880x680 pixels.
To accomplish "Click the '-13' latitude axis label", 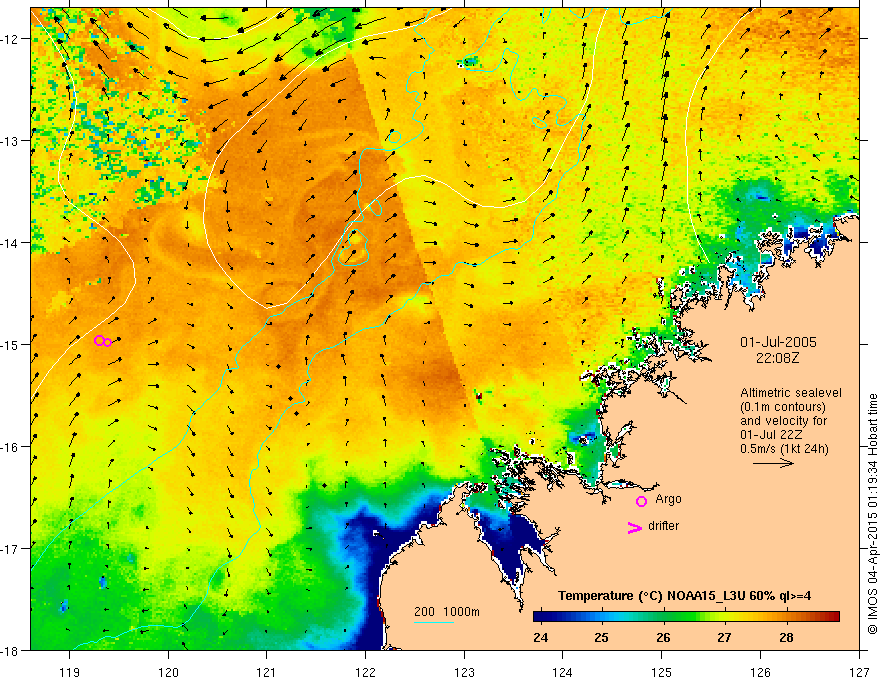I will 10,140.
